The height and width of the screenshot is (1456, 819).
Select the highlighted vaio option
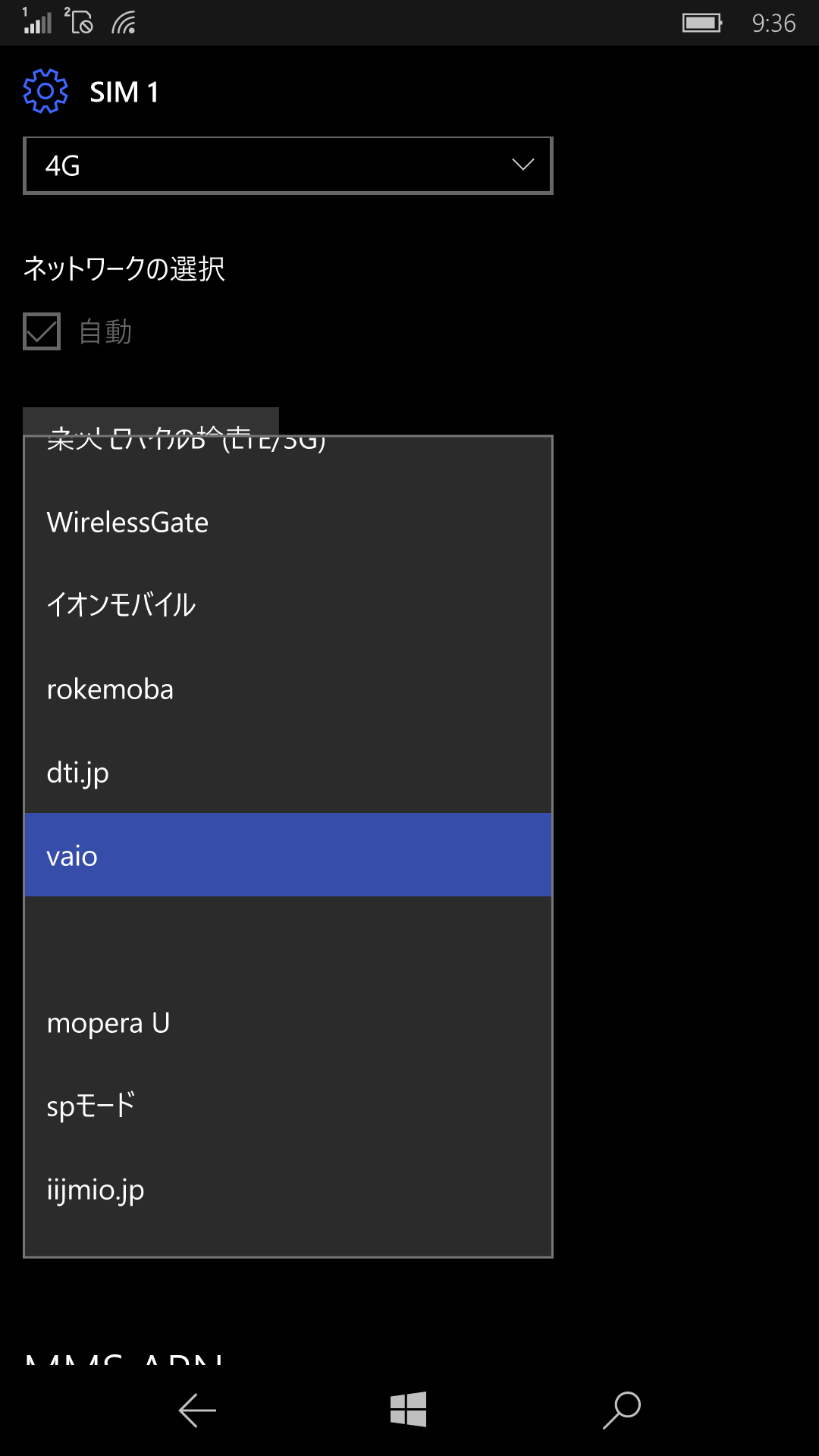(288, 855)
